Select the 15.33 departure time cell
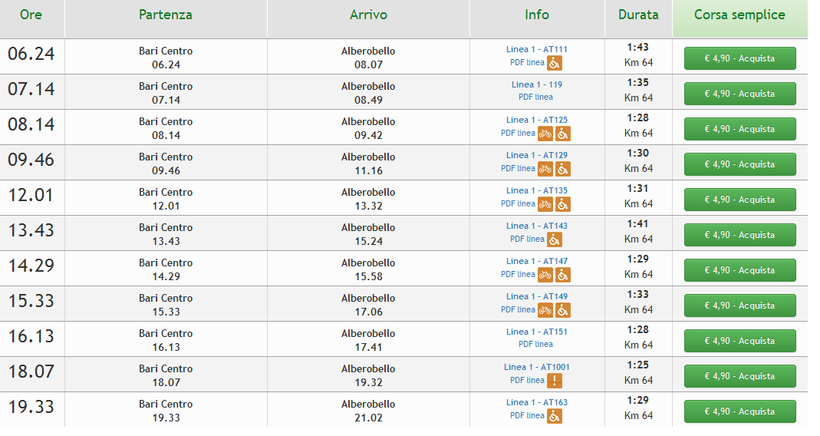The height and width of the screenshot is (436, 820). tap(32, 305)
